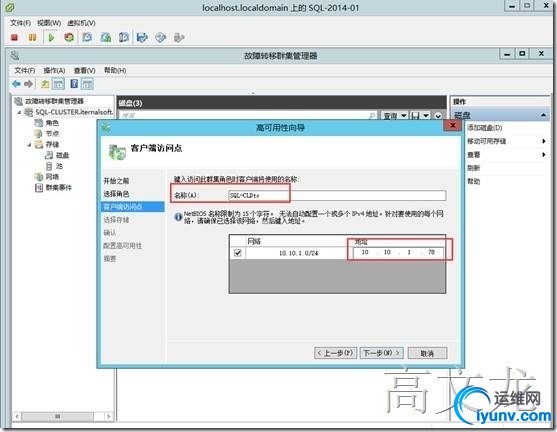Click the up-folder icon in cluster manager toolbar

pos(45,84)
